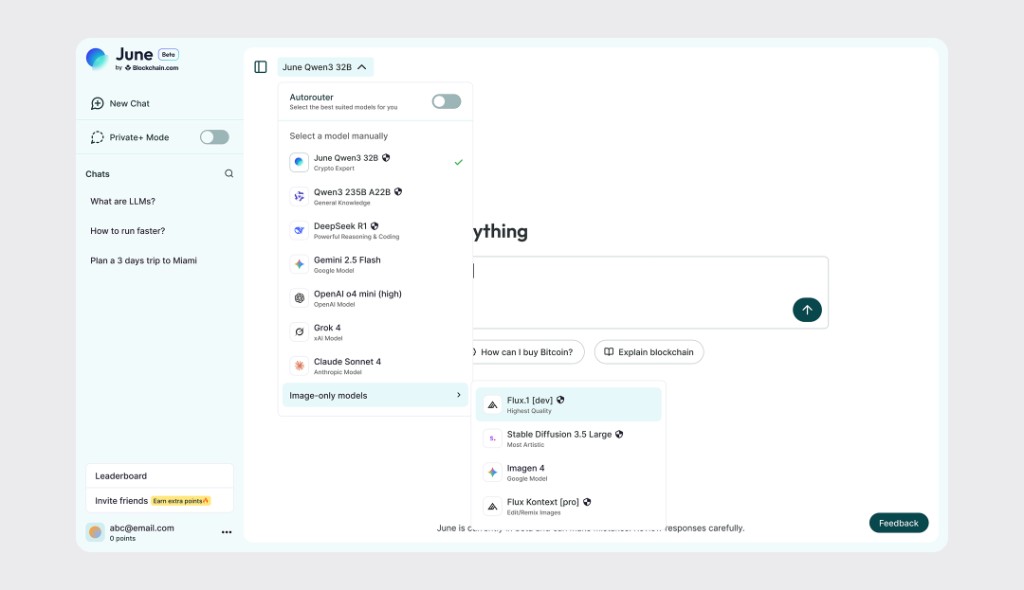Viewport: 1024px width, 590px height.
Task: Click the Qwen3 235B A22B model icon
Action: point(299,196)
